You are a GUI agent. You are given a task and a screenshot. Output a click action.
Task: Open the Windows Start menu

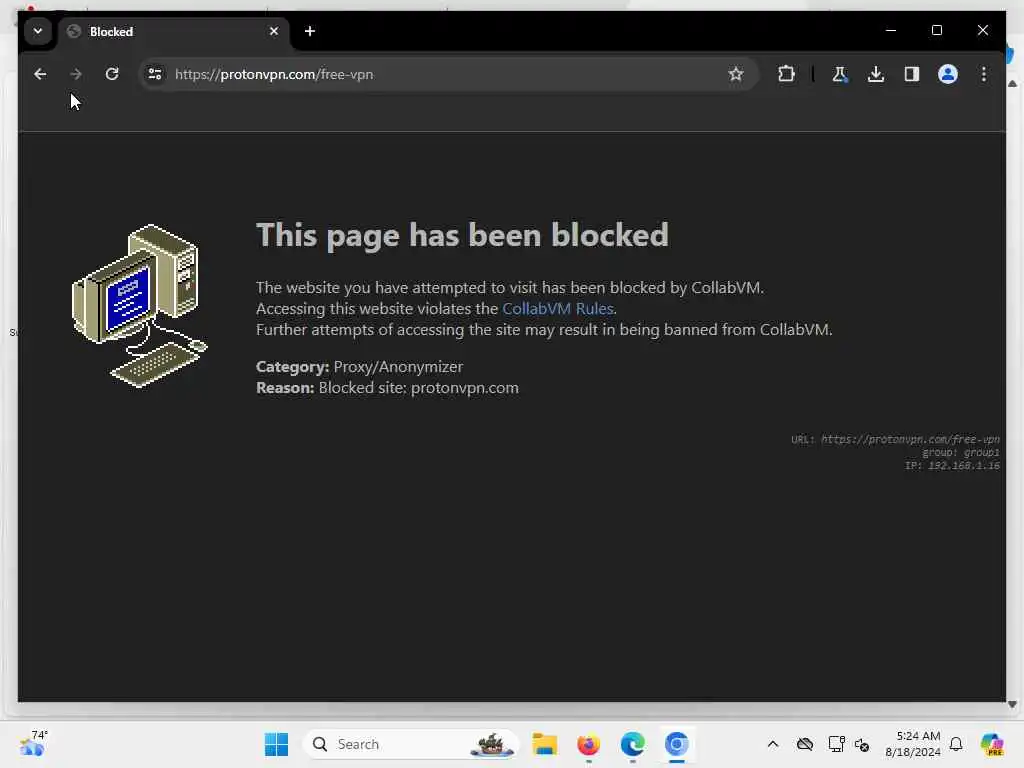[x=276, y=744]
